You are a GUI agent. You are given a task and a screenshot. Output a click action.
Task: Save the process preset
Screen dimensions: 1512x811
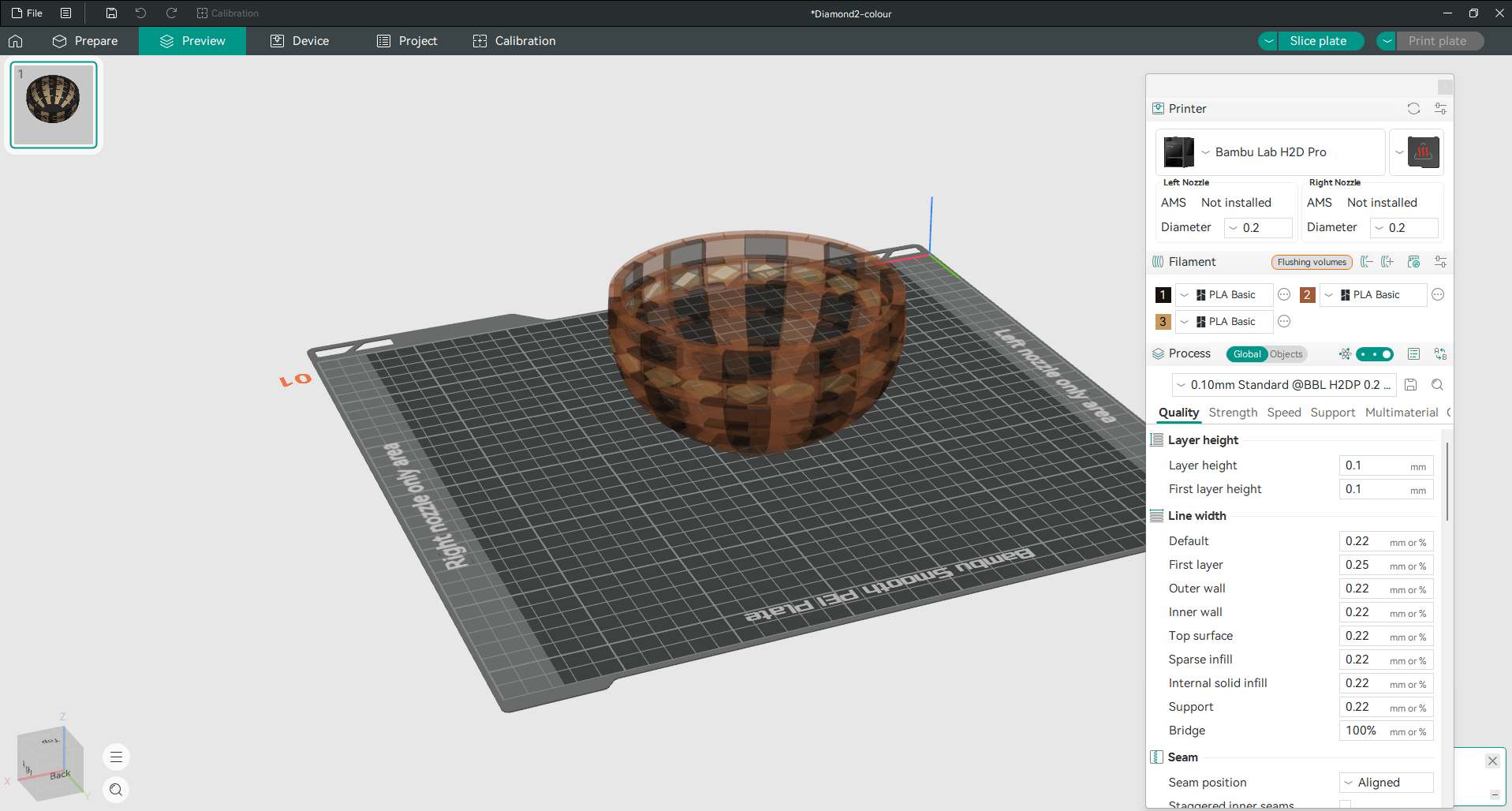1411,385
